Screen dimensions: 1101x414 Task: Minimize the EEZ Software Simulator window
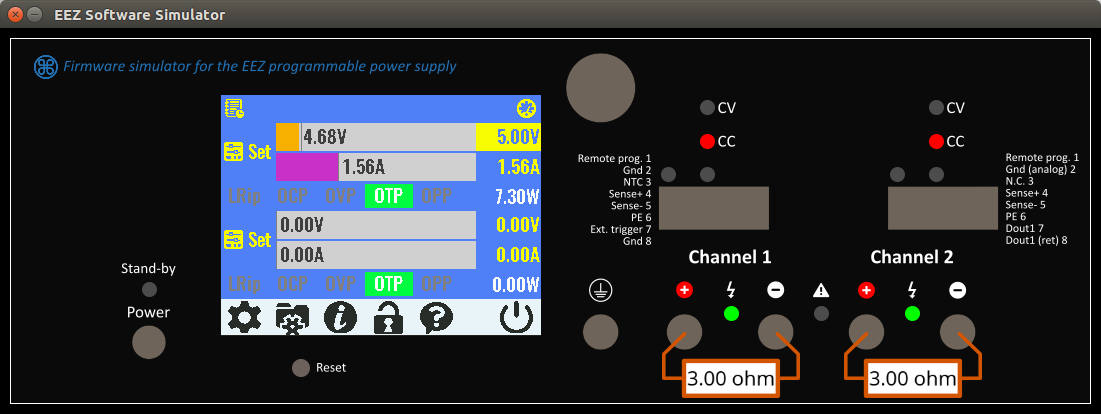coord(34,14)
